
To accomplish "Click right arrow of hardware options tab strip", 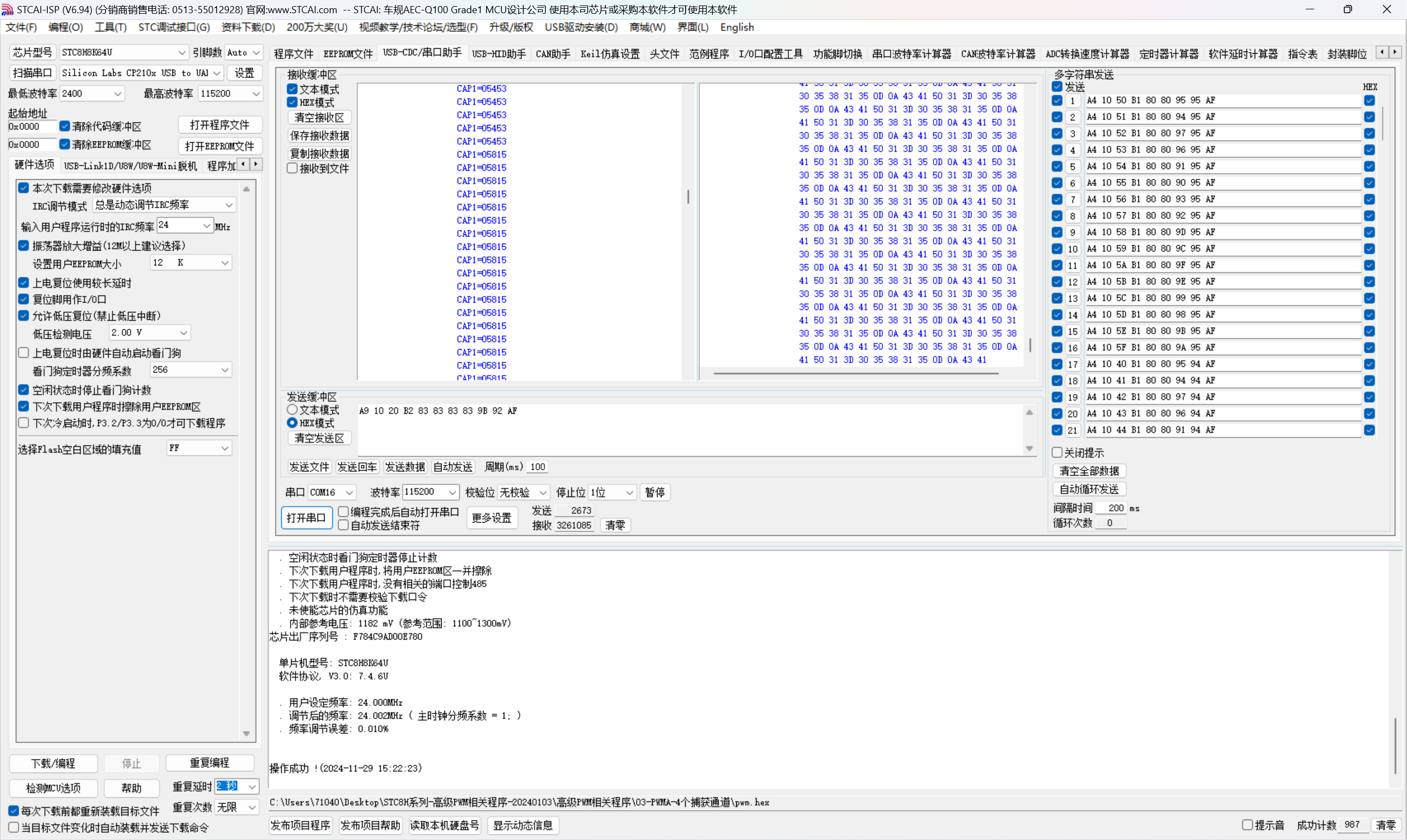I will click(x=256, y=164).
